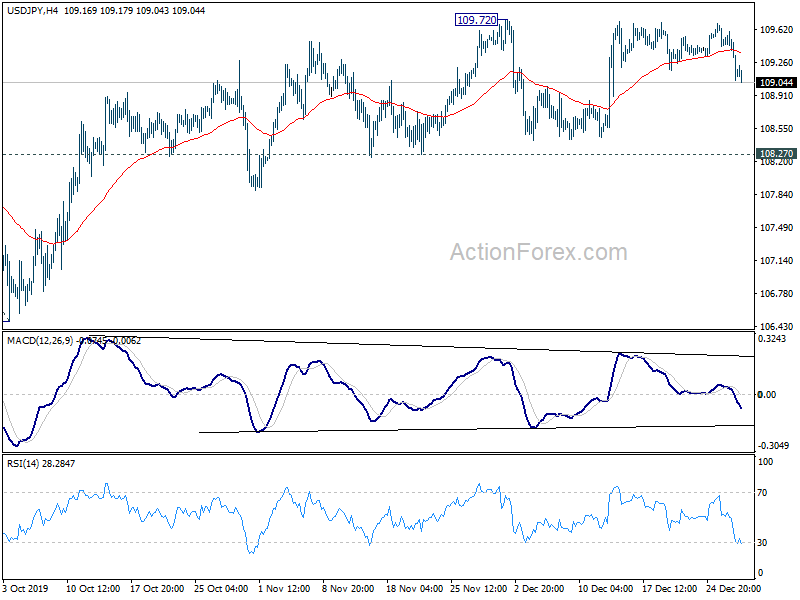Click the 24 Dec 20:00 time label
Image resolution: width=800 pixels, height=600 pixels.
733,589
